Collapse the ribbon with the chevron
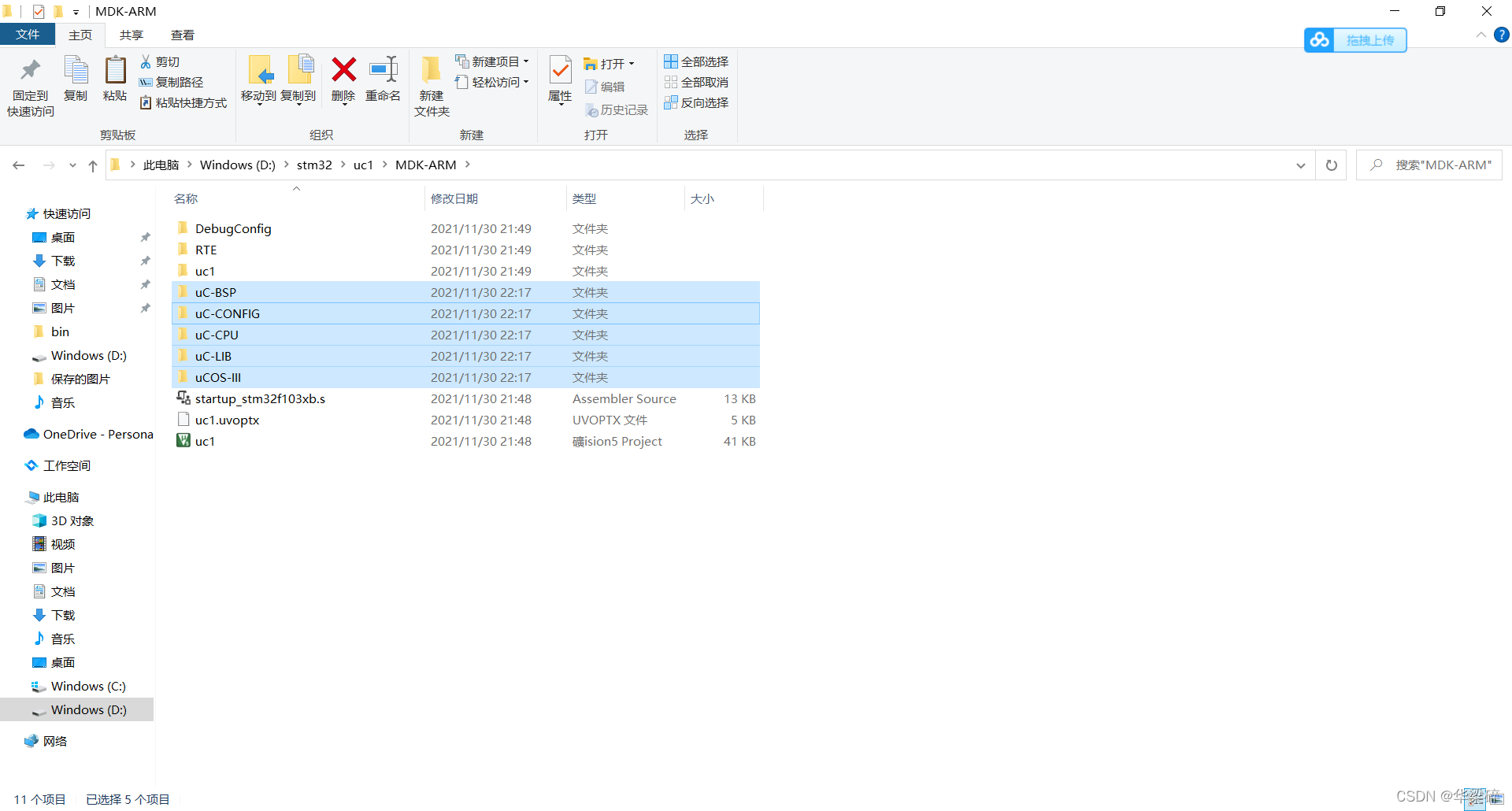The height and width of the screenshot is (811, 1512). pos(1481,35)
